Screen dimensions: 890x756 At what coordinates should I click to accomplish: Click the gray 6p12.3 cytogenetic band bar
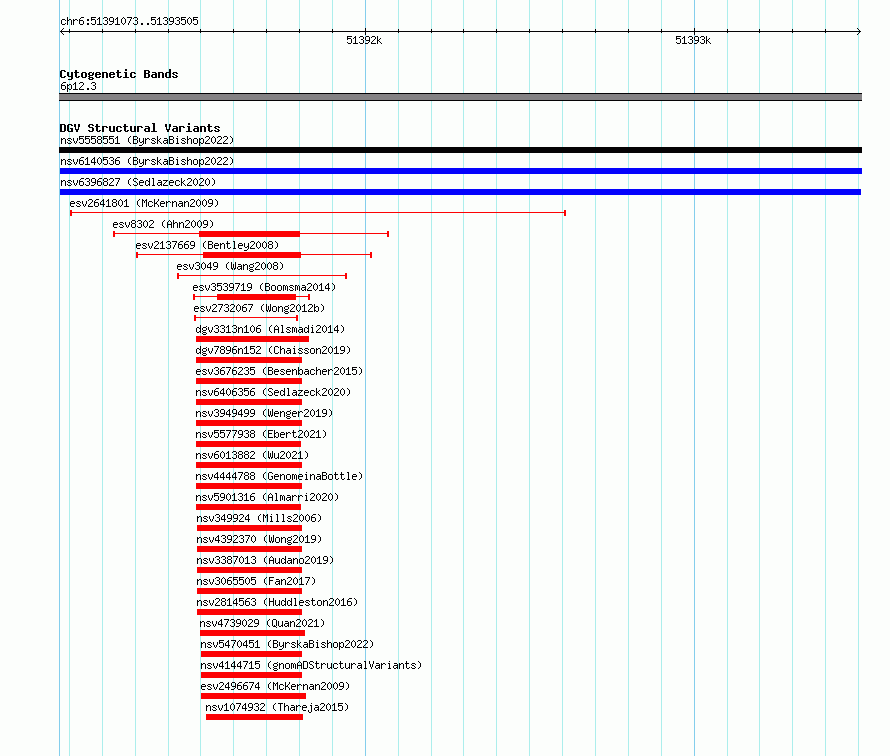pos(460,97)
